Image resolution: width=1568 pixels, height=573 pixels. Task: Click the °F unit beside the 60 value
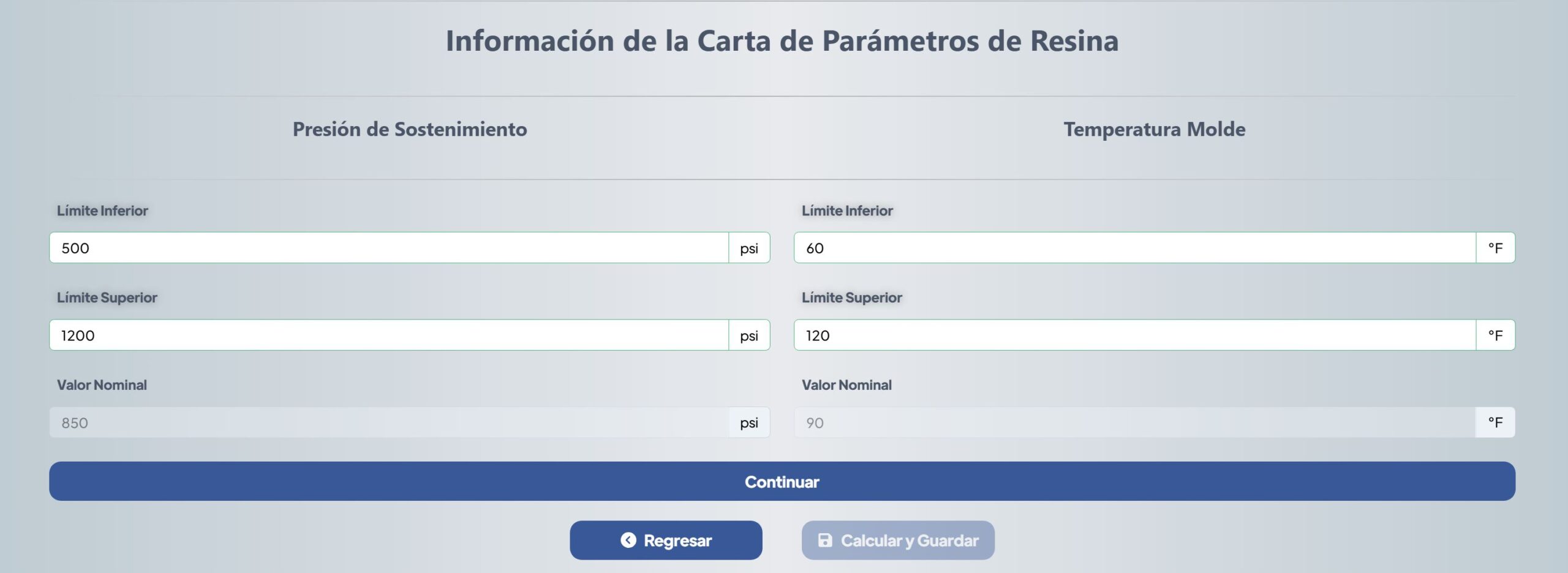(1495, 248)
